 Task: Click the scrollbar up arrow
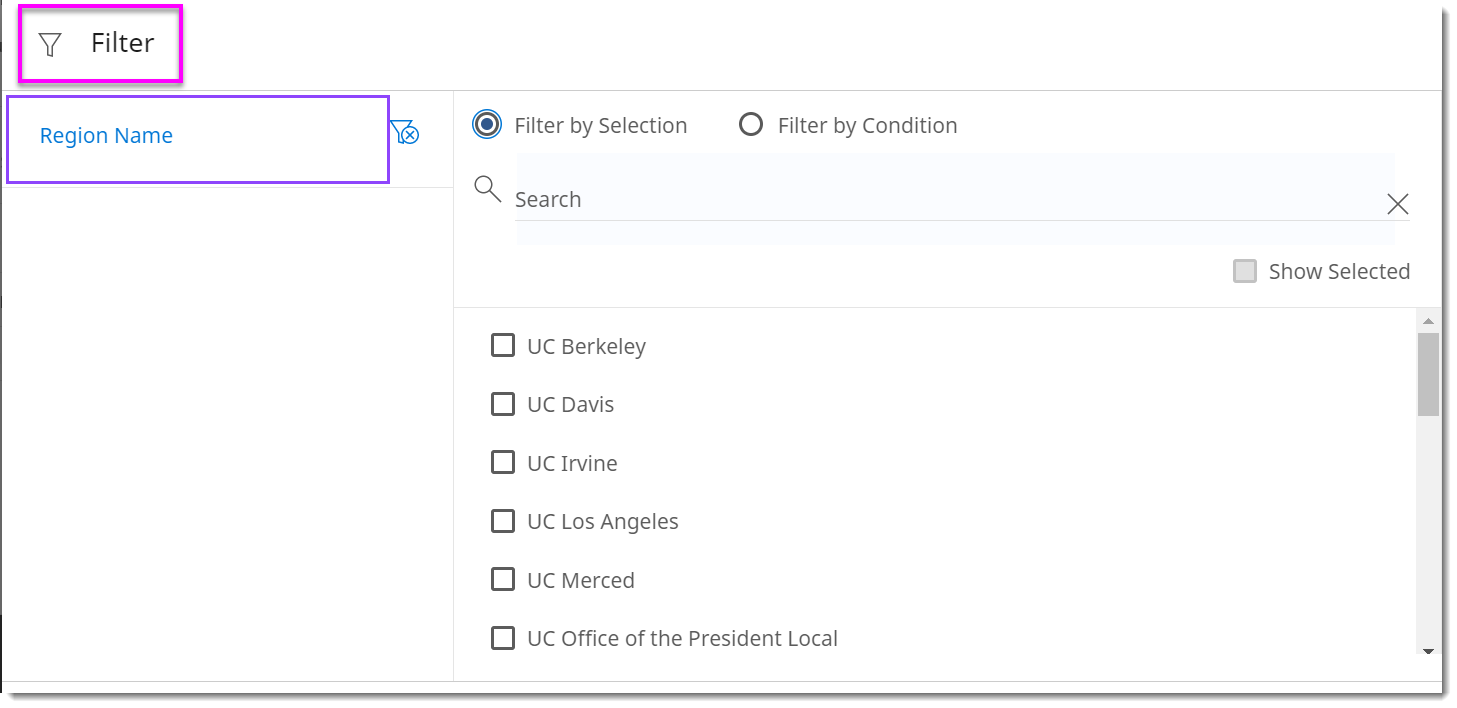[x=1428, y=321]
